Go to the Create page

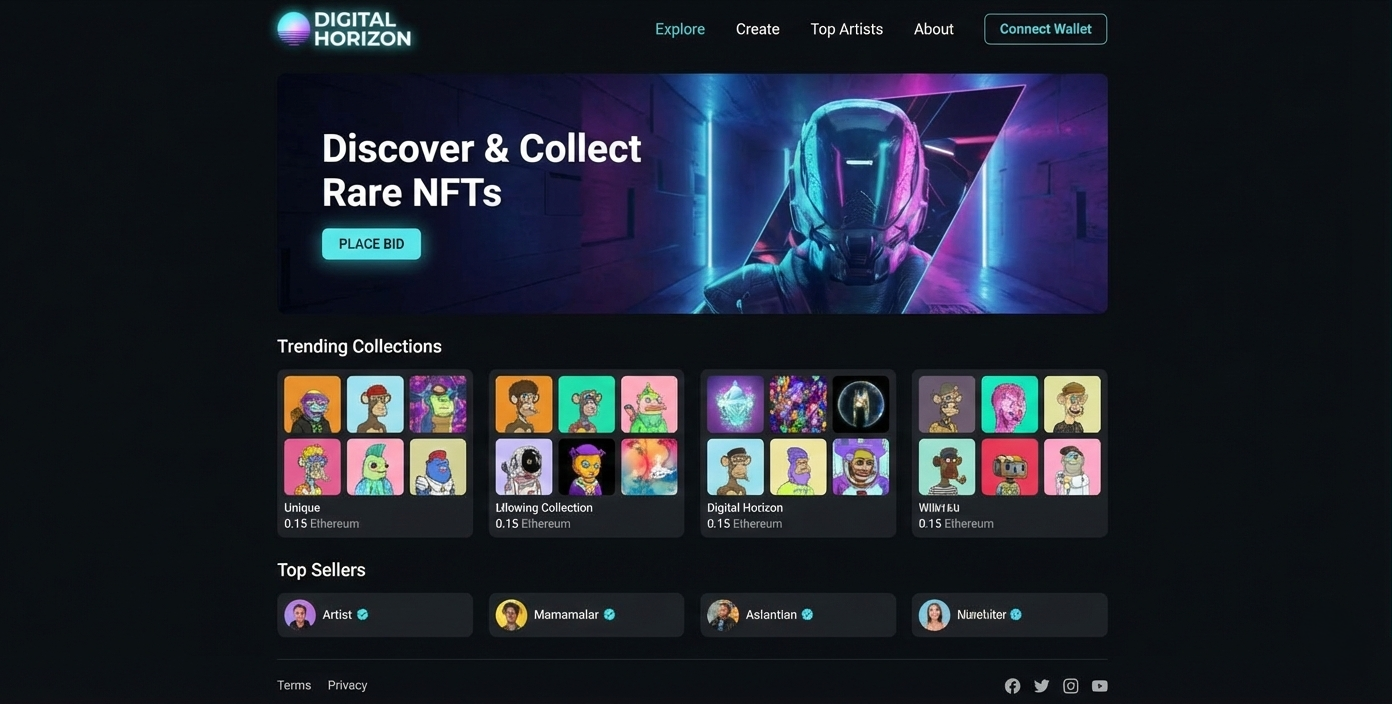[757, 29]
